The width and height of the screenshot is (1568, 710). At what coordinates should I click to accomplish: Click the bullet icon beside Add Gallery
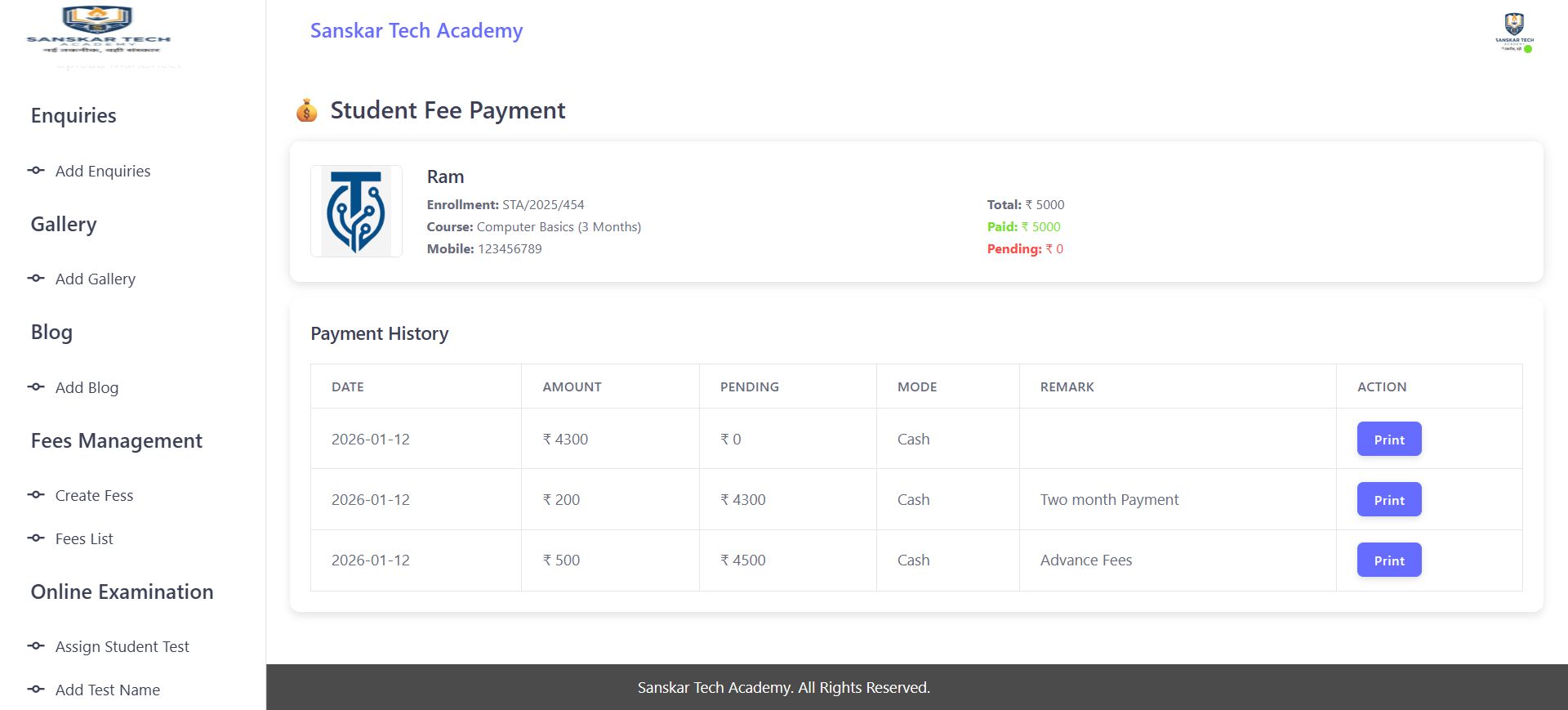(x=36, y=279)
